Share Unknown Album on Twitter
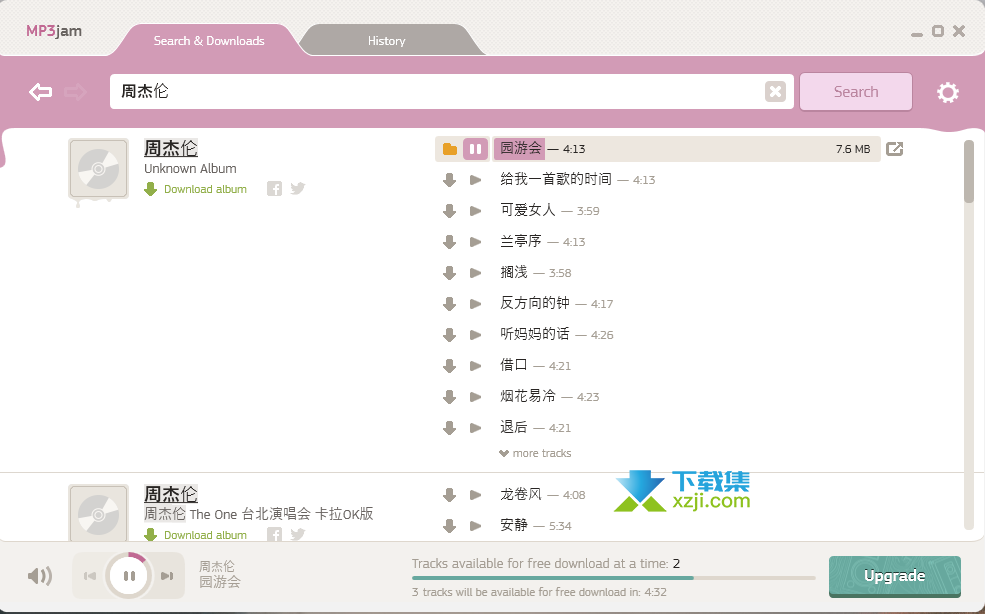This screenshot has width=985, height=614. 298,189
